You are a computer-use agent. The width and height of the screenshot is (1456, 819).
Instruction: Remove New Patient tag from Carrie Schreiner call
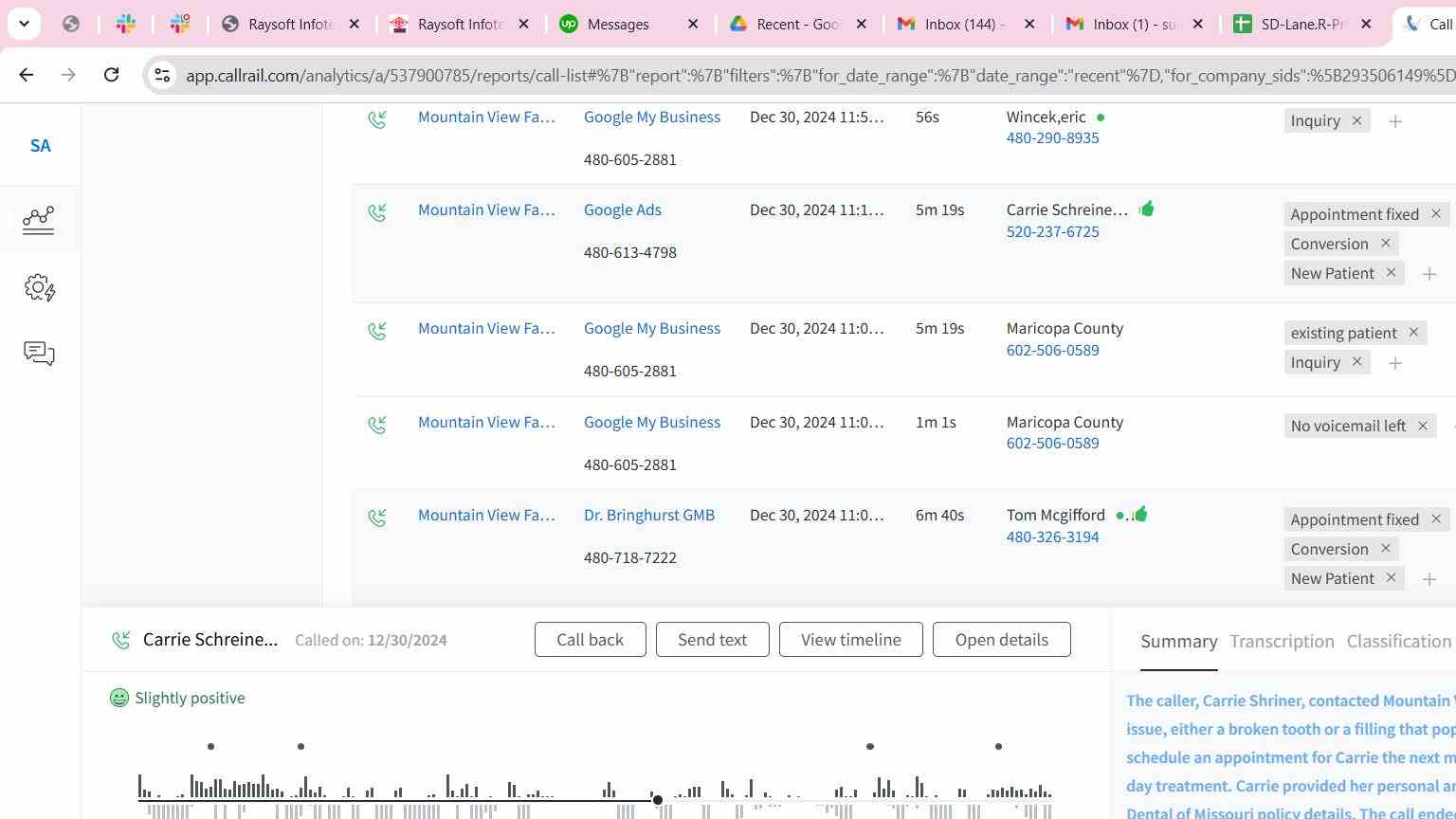1391,273
